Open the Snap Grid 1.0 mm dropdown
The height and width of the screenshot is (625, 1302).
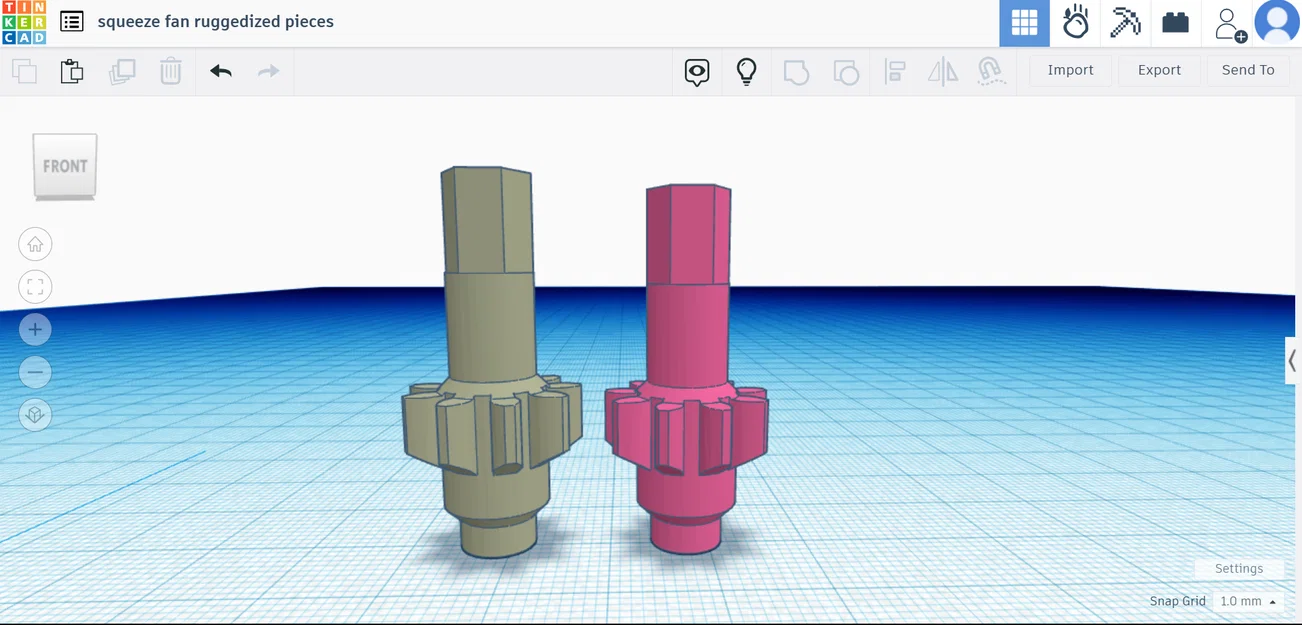point(1247,600)
